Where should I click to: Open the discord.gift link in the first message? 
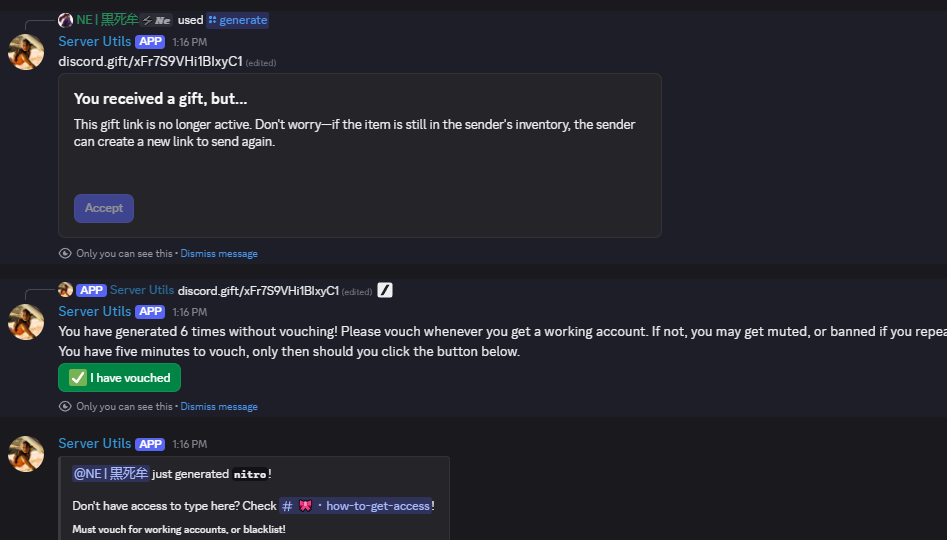click(150, 62)
